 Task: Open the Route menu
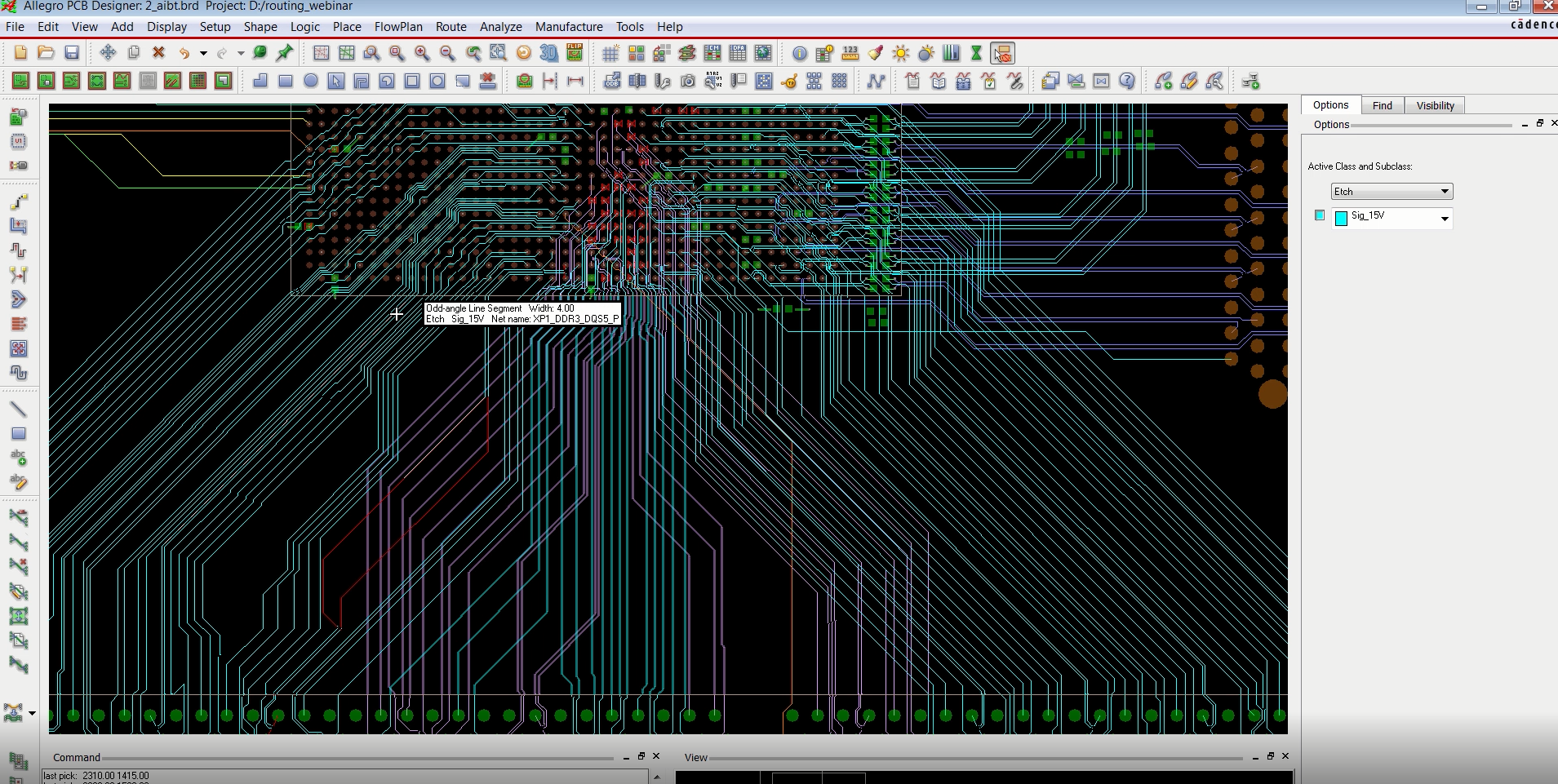[451, 26]
